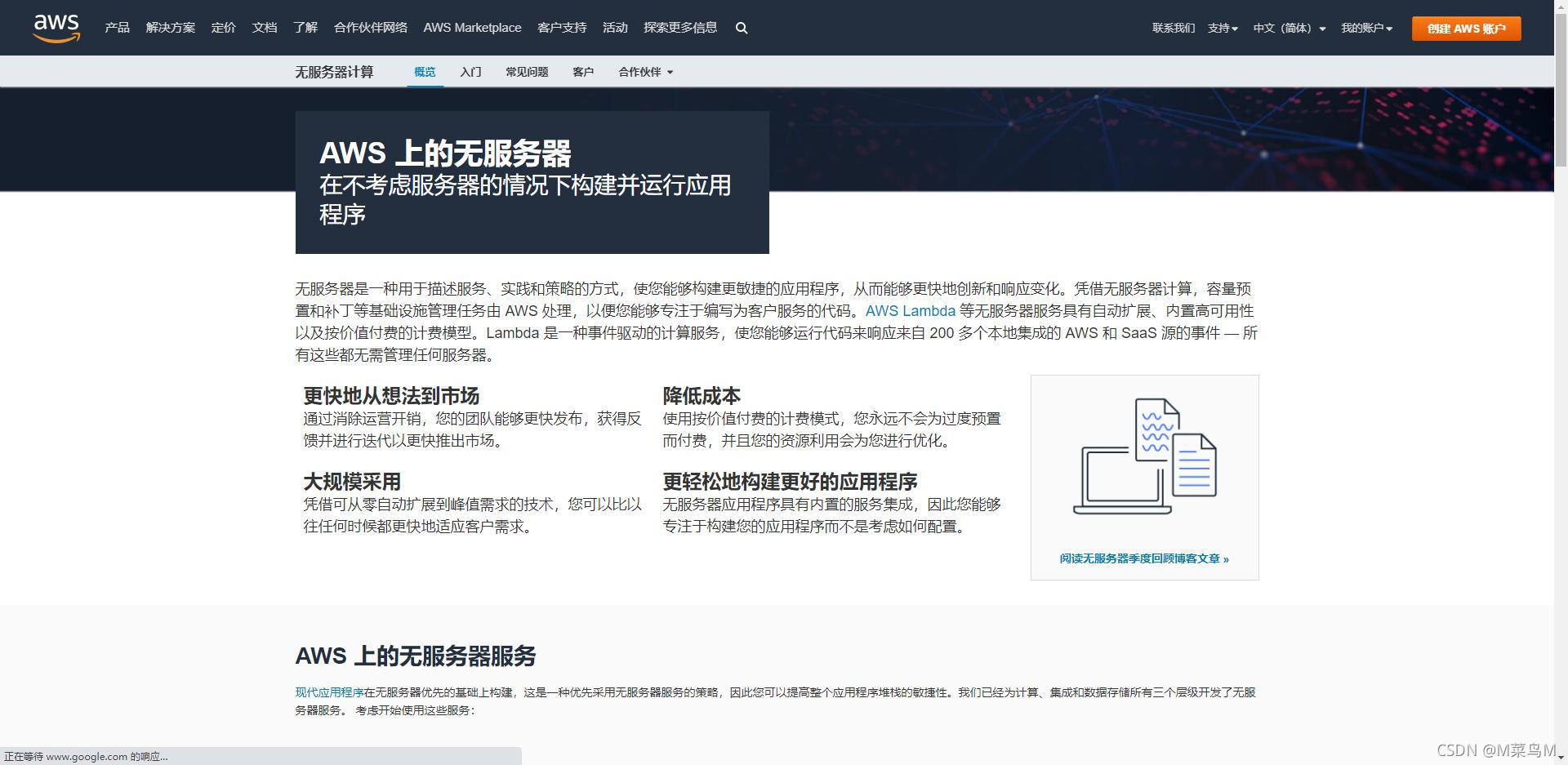The image size is (1568, 765).
Task: Expand 合作伙伴 sub-navigation dropdown
Action: point(645,72)
